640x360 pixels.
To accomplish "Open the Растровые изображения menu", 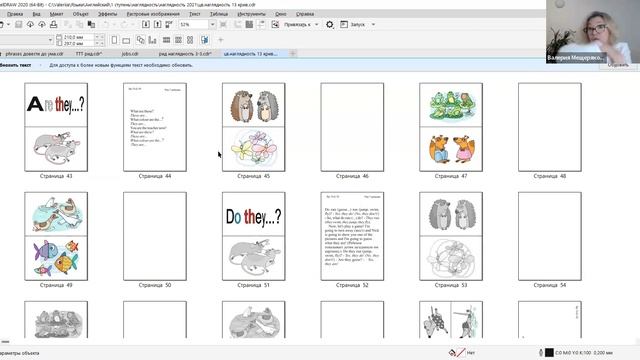I will click(x=153, y=14).
